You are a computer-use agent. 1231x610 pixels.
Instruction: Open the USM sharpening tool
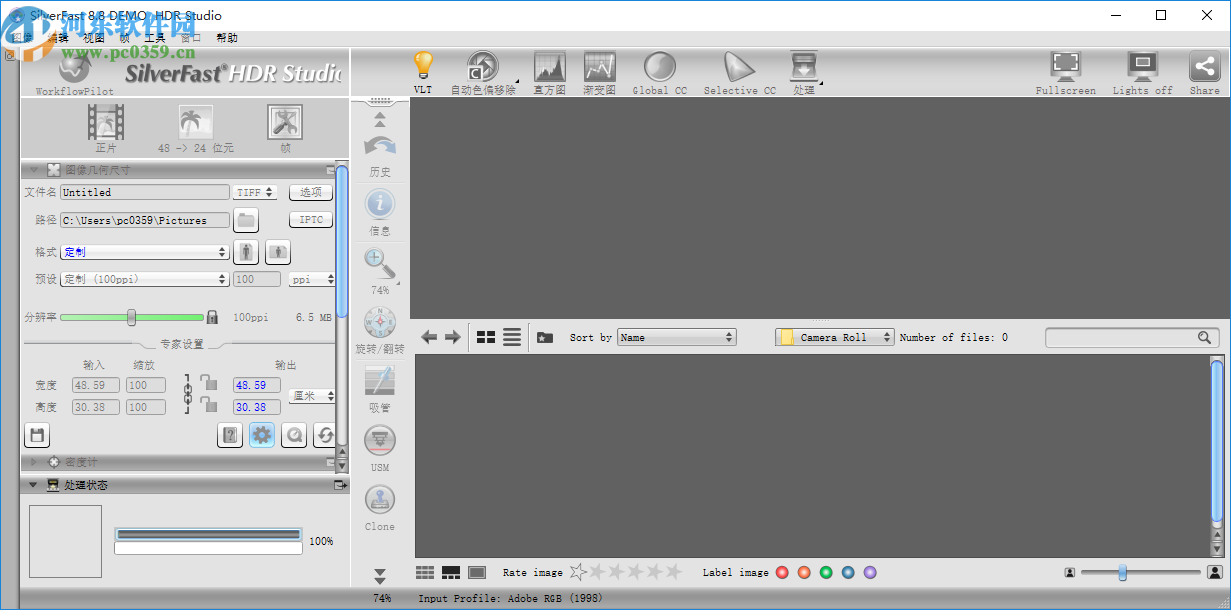click(x=380, y=441)
